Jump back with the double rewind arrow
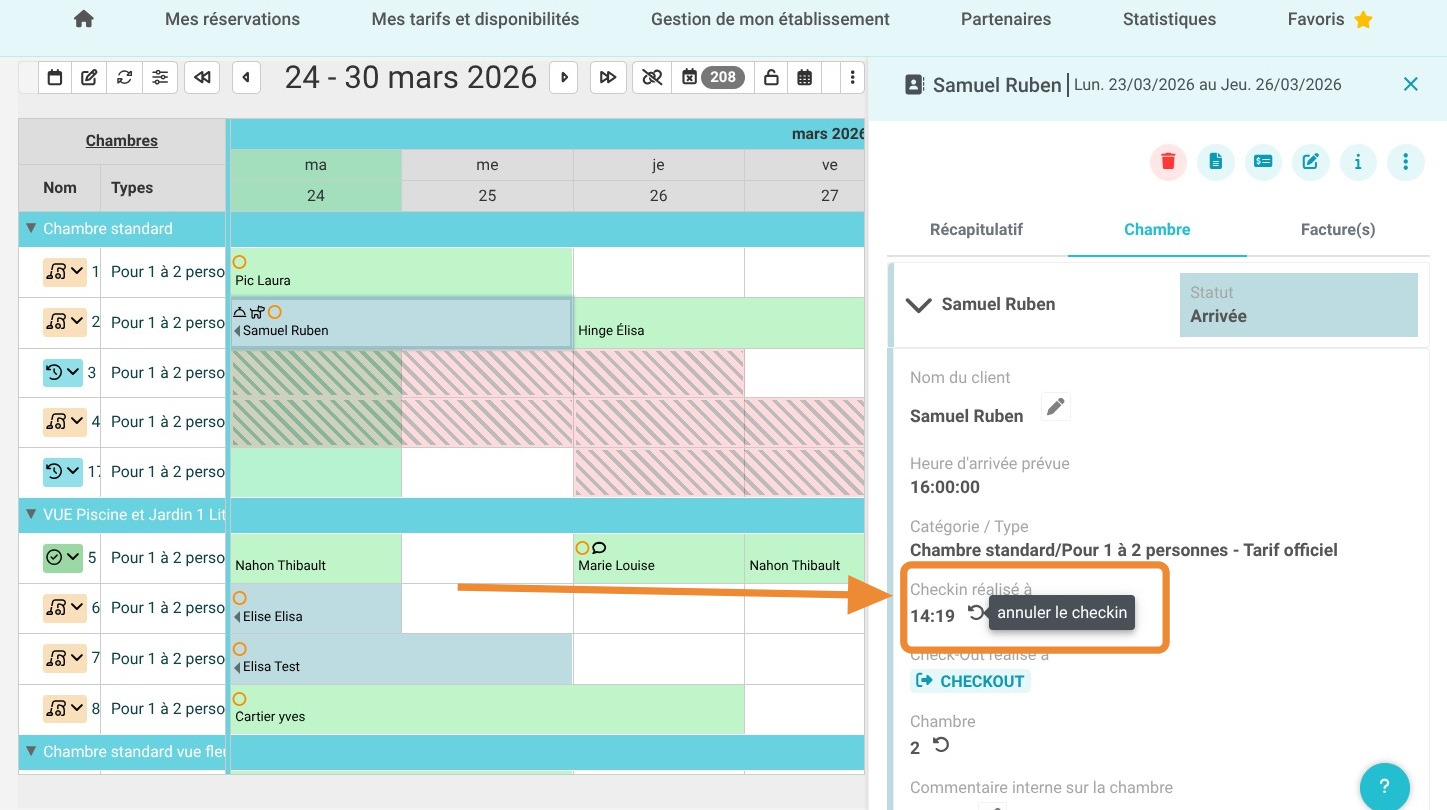This screenshot has height=810, width=1447. [x=202, y=77]
